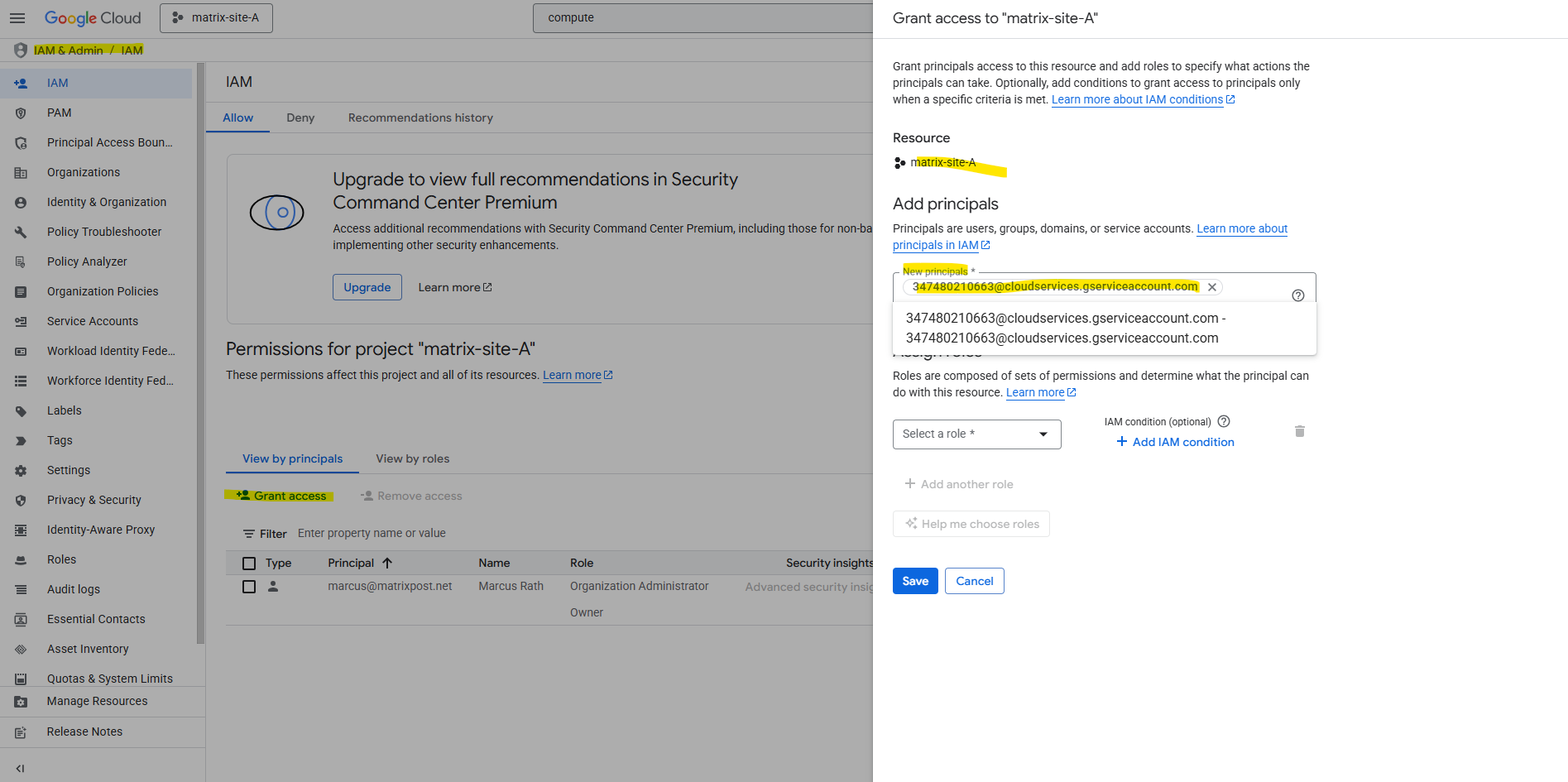1568x782 pixels.
Task: Click the trash icon to delete role
Action: tap(1299, 431)
